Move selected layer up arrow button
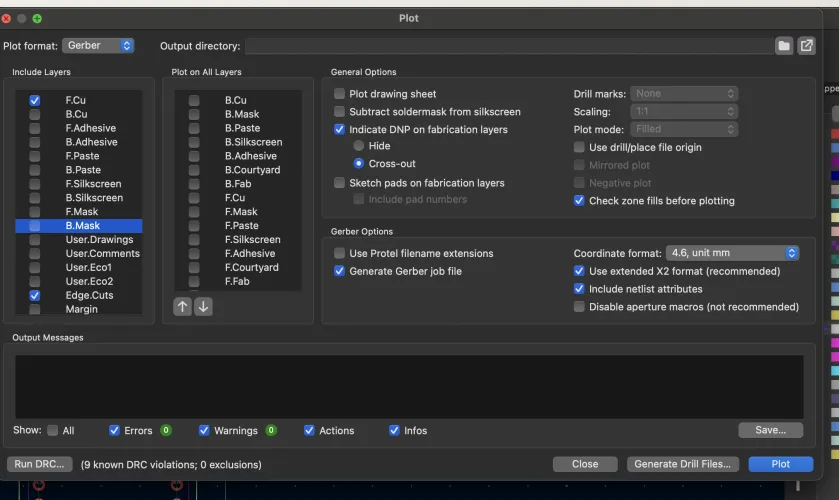 pos(182,307)
